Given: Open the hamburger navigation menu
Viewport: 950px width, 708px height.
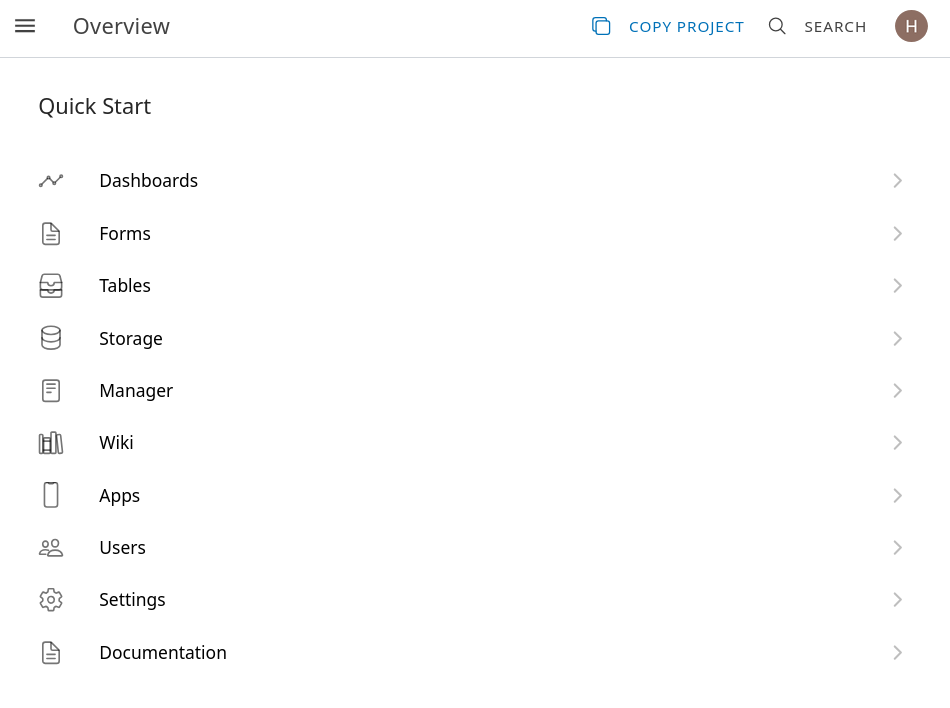Looking at the screenshot, I should [25, 26].
